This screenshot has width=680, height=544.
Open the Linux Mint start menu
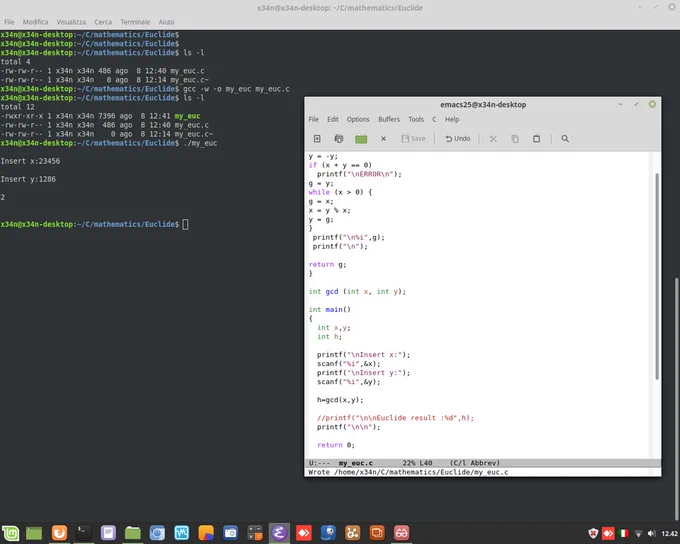tap(10, 533)
